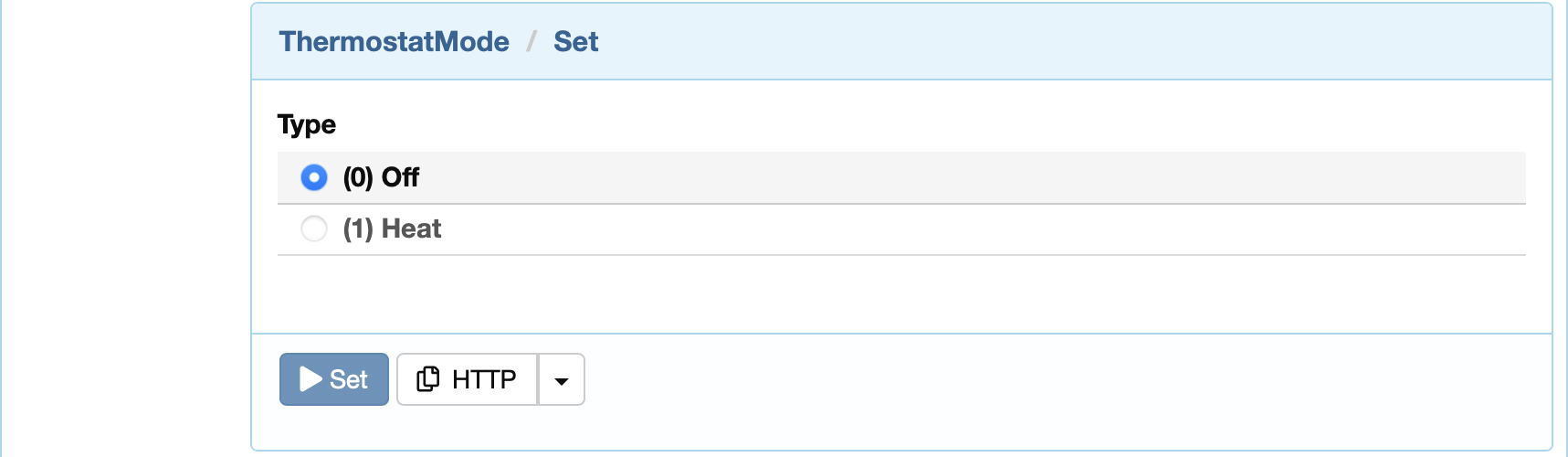The height and width of the screenshot is (457, 1568).
Task: Click the play triangle icon on Set button
Action: 310,379
